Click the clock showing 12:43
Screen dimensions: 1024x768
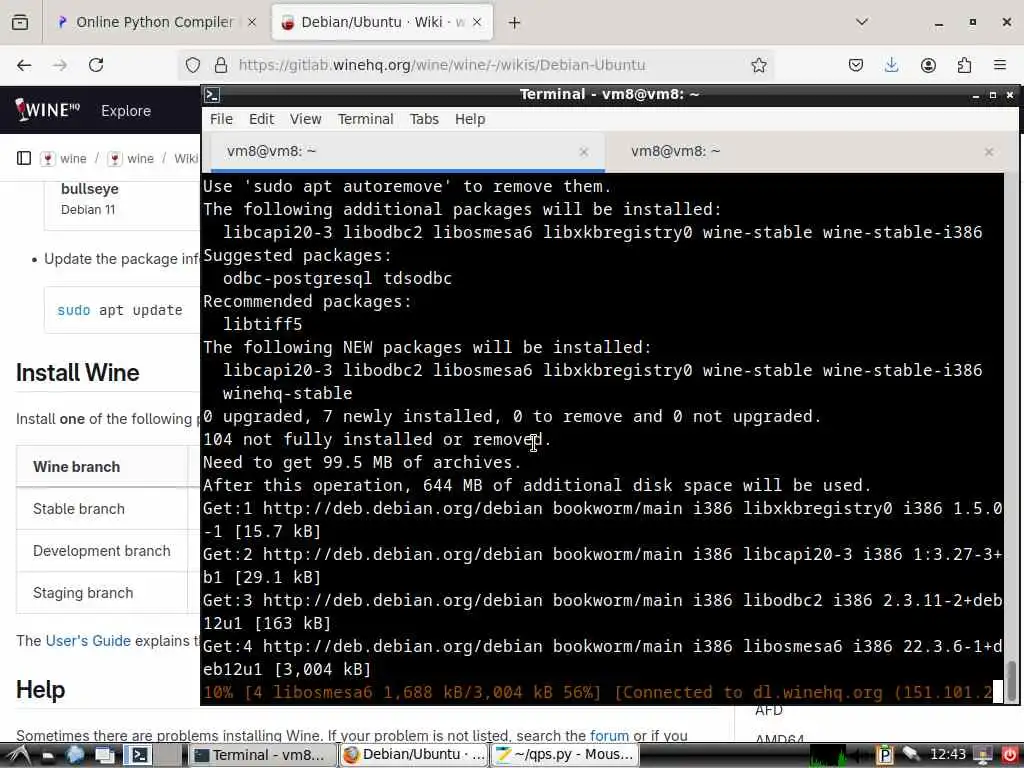tap(947, 755)
